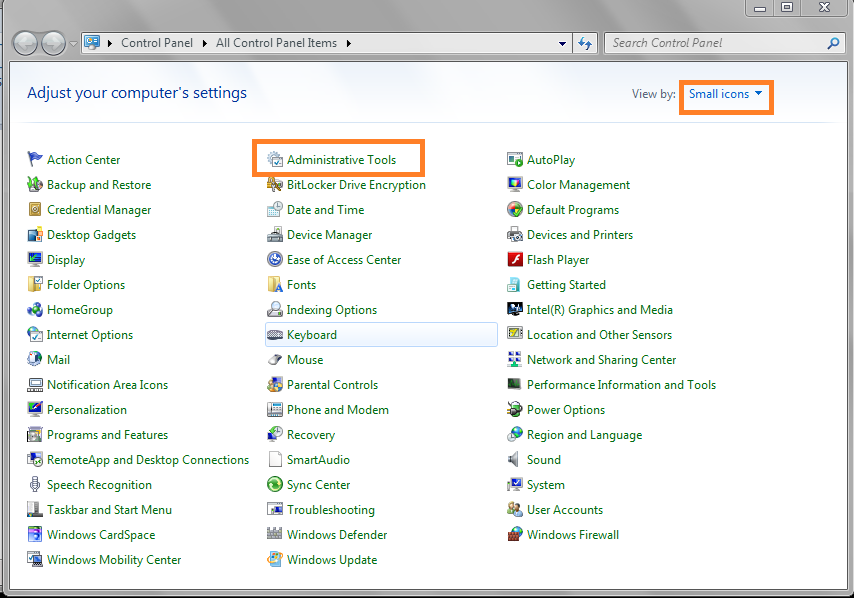Viewport: 854px width, 598px height.
Task: Open the Indexing Options link
Action: pyautogui.click(x=332, y=310)
